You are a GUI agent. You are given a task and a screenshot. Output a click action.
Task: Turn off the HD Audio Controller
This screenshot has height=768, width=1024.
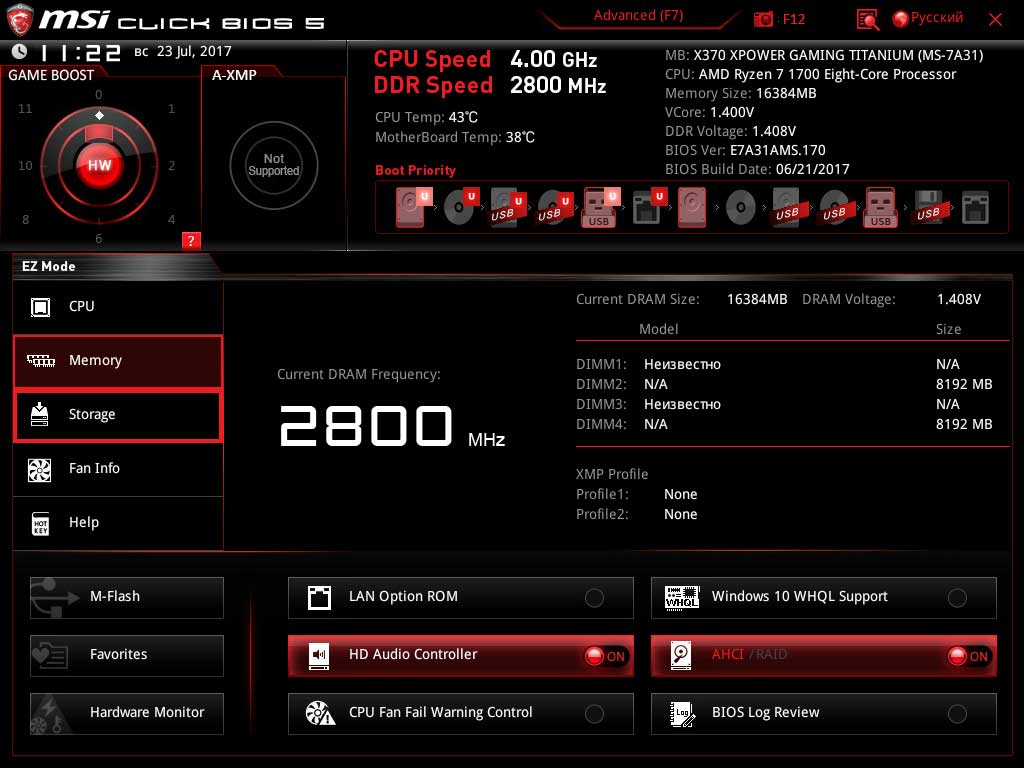click(605, 656)
